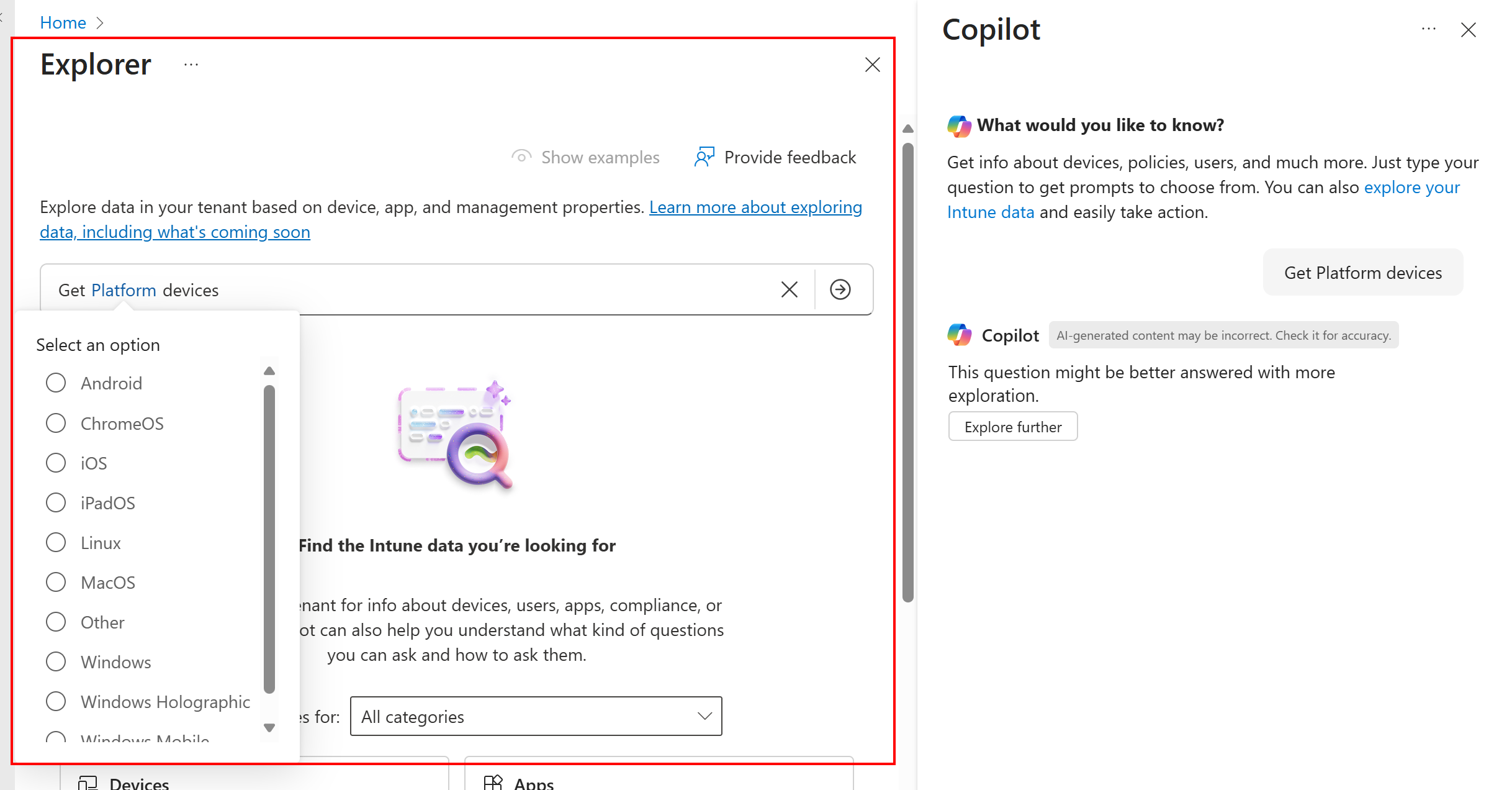Screen dimensions: 1512x790
Task: Click the submit arrow icon in query box
Action: click(840, 289)
